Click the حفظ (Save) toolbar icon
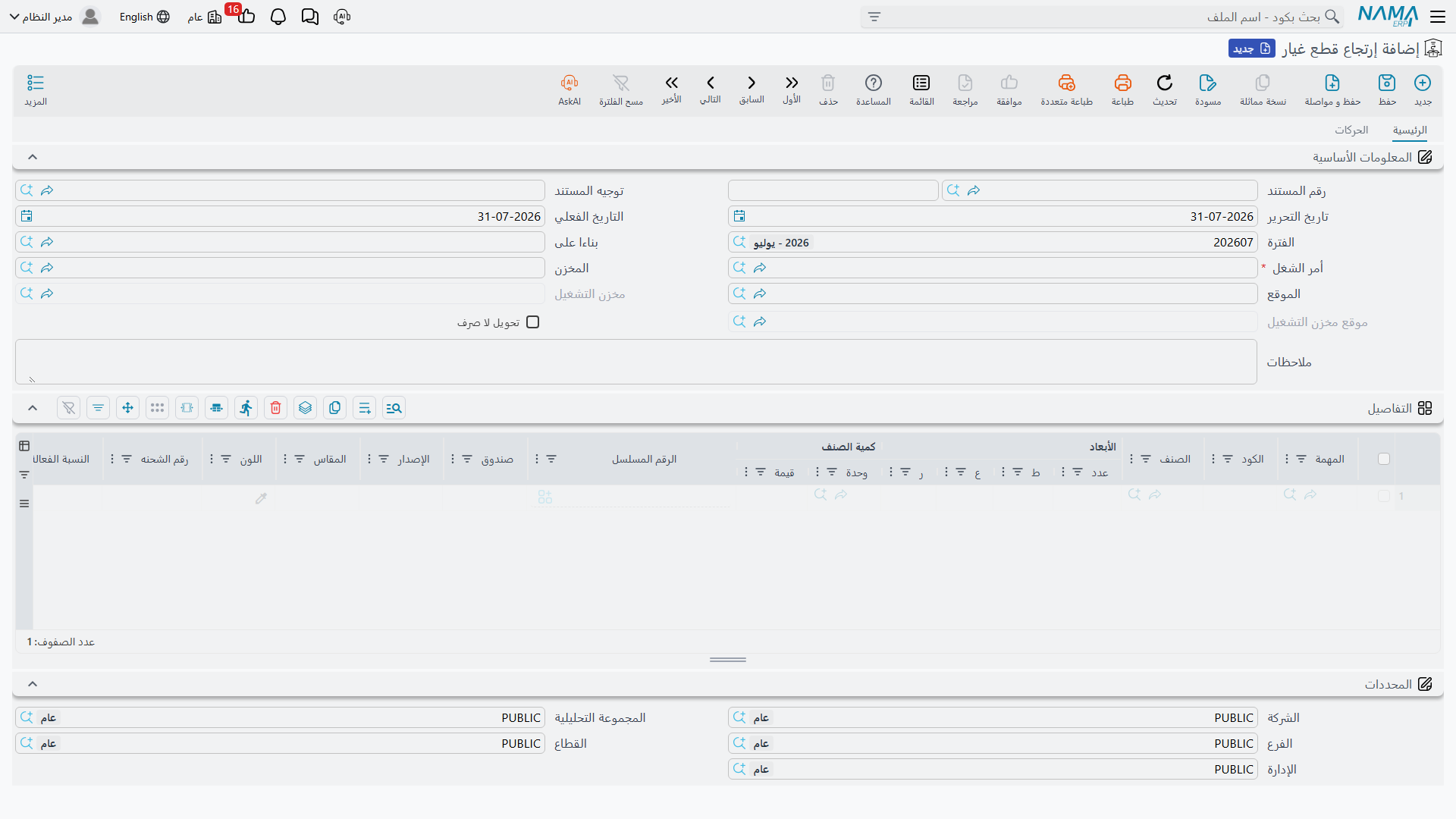 pos(1387,89)
